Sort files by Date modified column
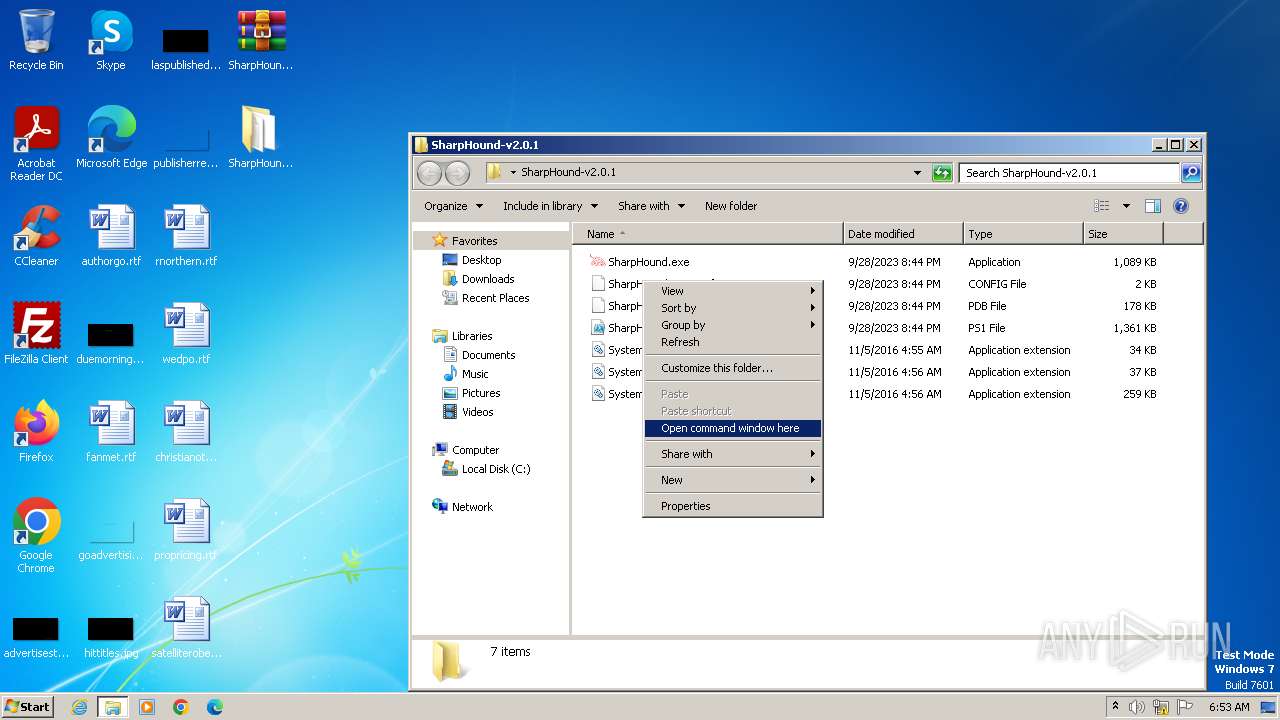Image resolution: width=1280 pixels, height=720 pixels. tap(903, 234)
